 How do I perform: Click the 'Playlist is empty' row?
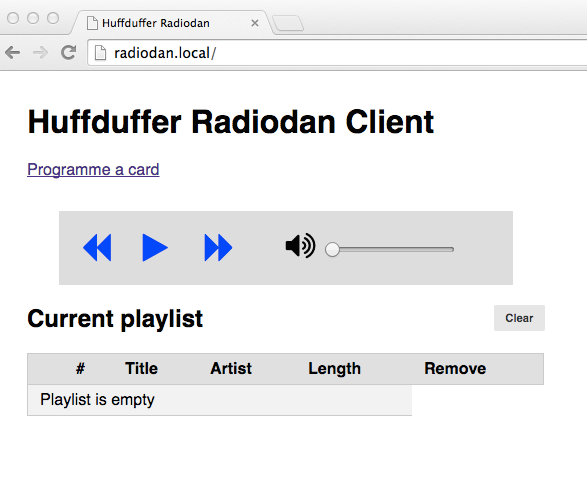(220, 400)
